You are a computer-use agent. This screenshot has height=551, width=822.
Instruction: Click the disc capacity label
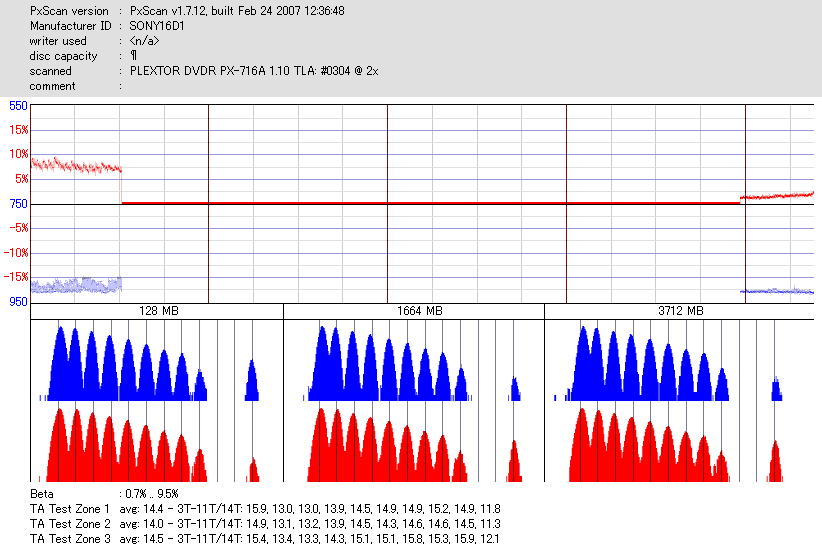(x=63, y=56)
